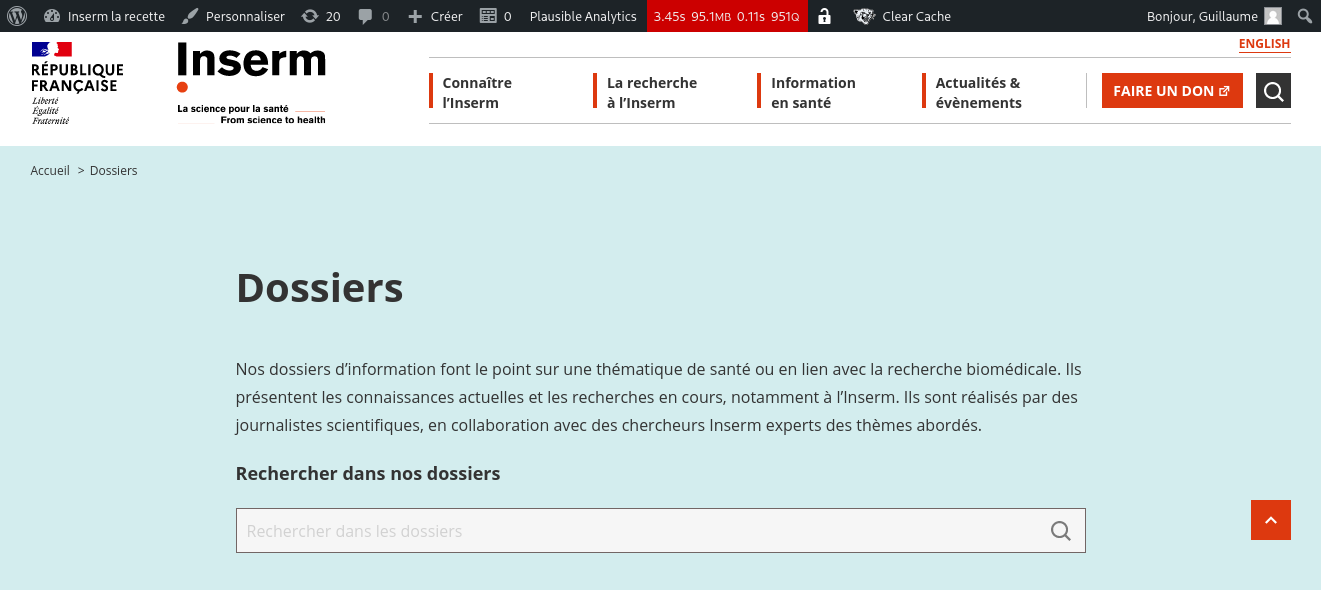Image resolution: width=1321 pixels, height=590 pixels.
Task: Open Information en santé menu
Action: click(813, 92)
